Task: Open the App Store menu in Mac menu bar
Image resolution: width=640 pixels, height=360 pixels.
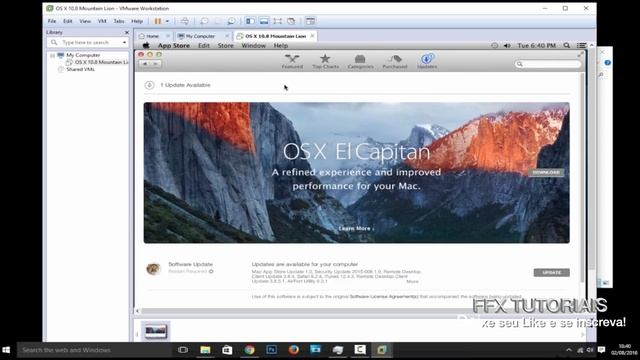Action: tap(174, 46)
